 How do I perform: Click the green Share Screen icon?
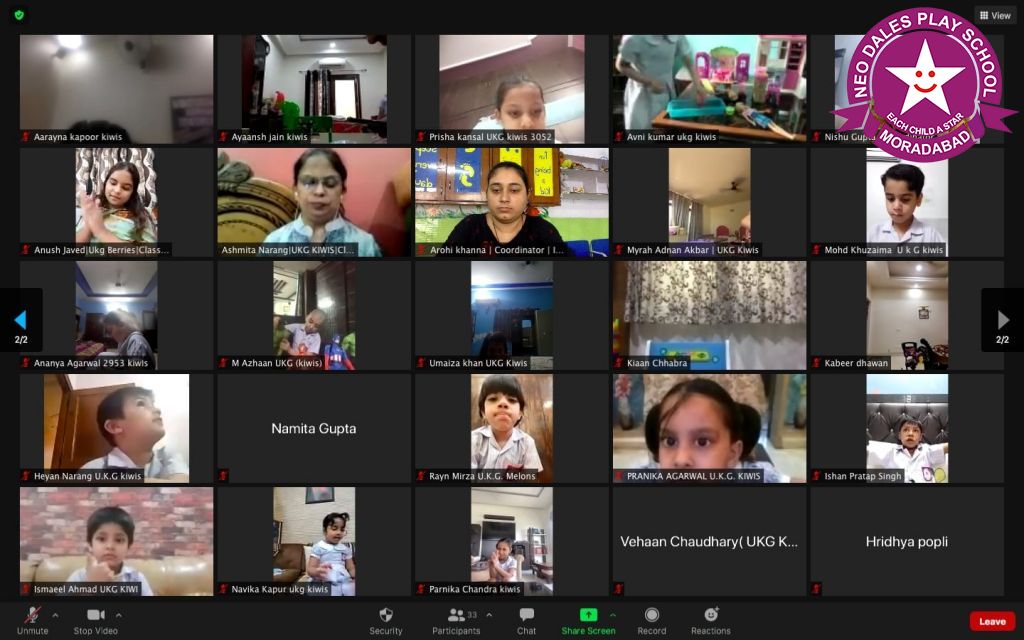tap(588, 615)
